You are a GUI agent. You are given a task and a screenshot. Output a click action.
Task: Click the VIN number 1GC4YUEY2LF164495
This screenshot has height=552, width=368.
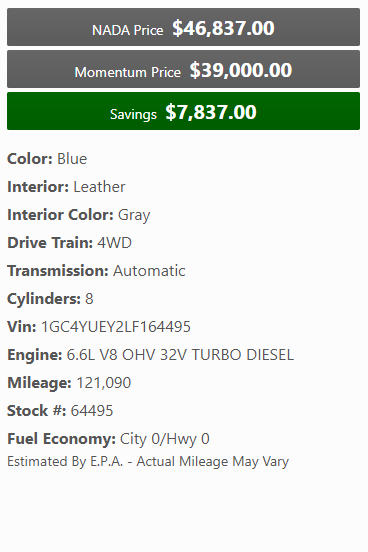tap(116, 327)
